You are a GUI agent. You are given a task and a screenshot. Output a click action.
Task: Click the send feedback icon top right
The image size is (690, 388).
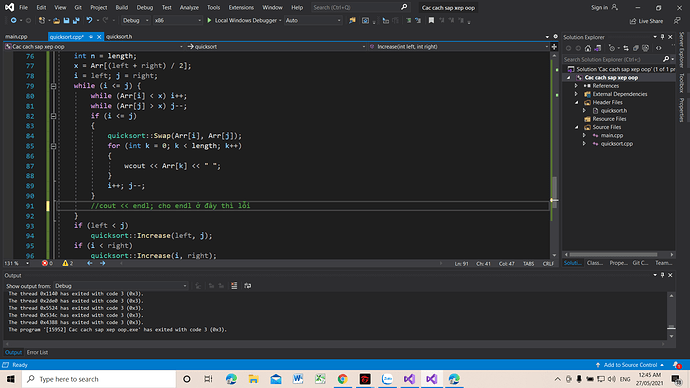[677, 20]
